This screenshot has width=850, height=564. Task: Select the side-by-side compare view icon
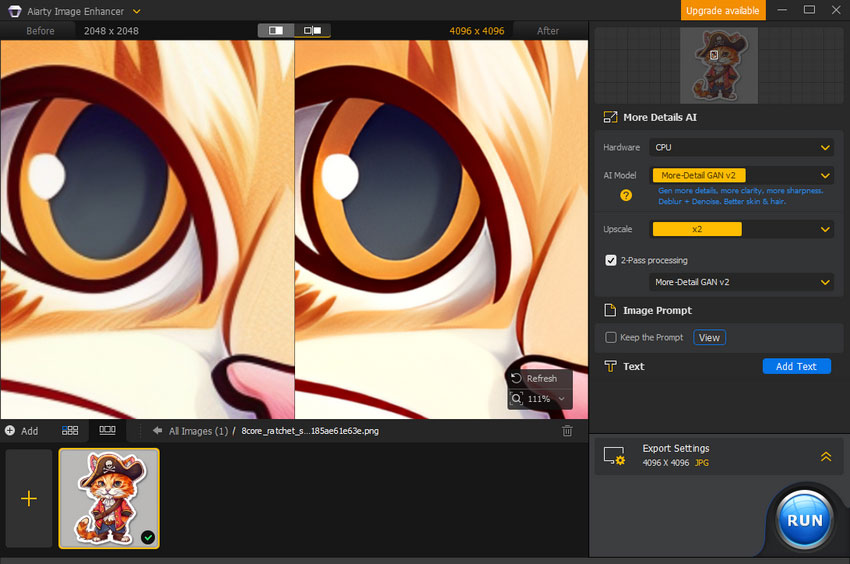tap(312, 31)
